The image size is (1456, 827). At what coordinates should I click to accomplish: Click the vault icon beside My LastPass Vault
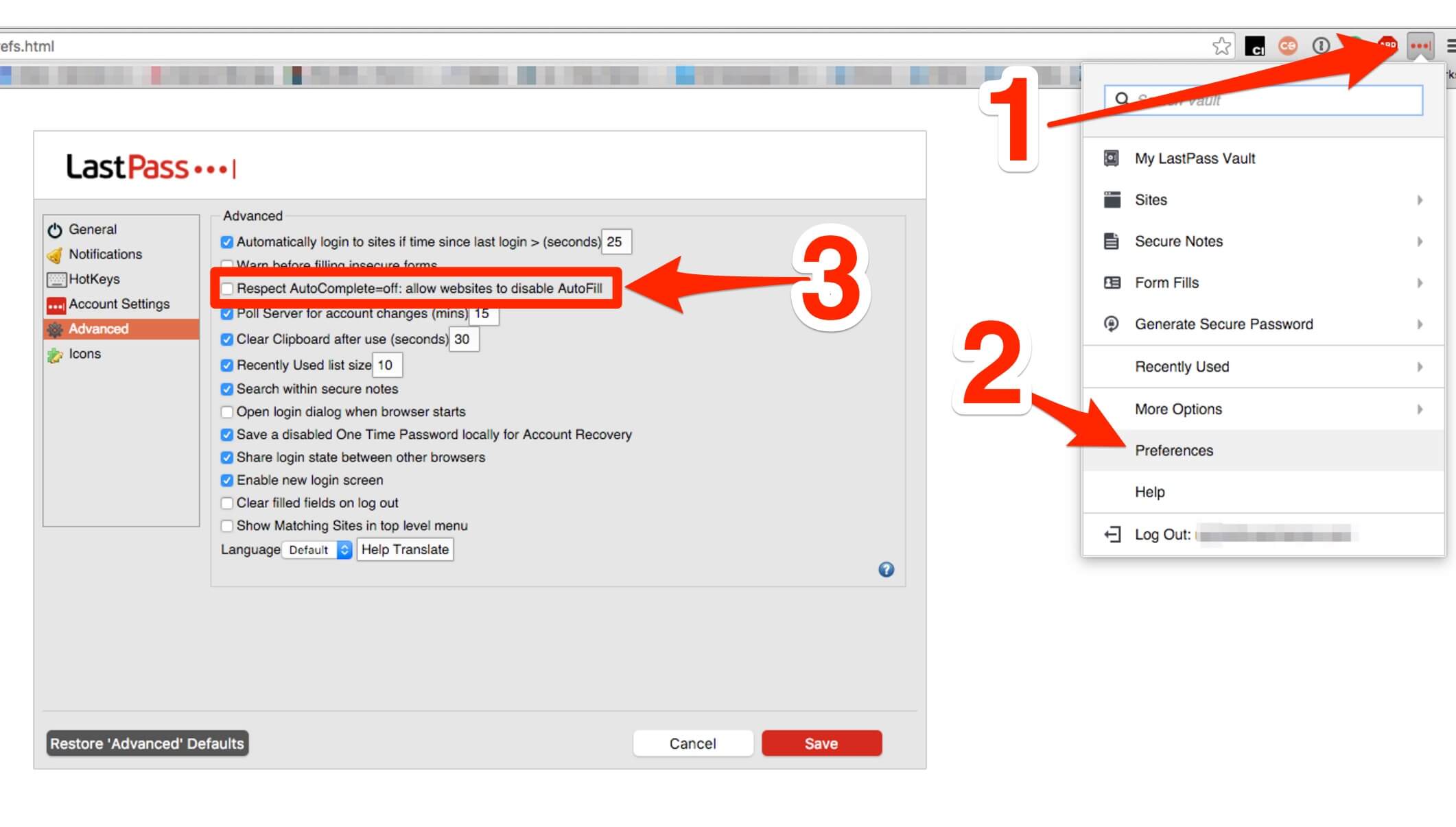tap(1111, 158)
